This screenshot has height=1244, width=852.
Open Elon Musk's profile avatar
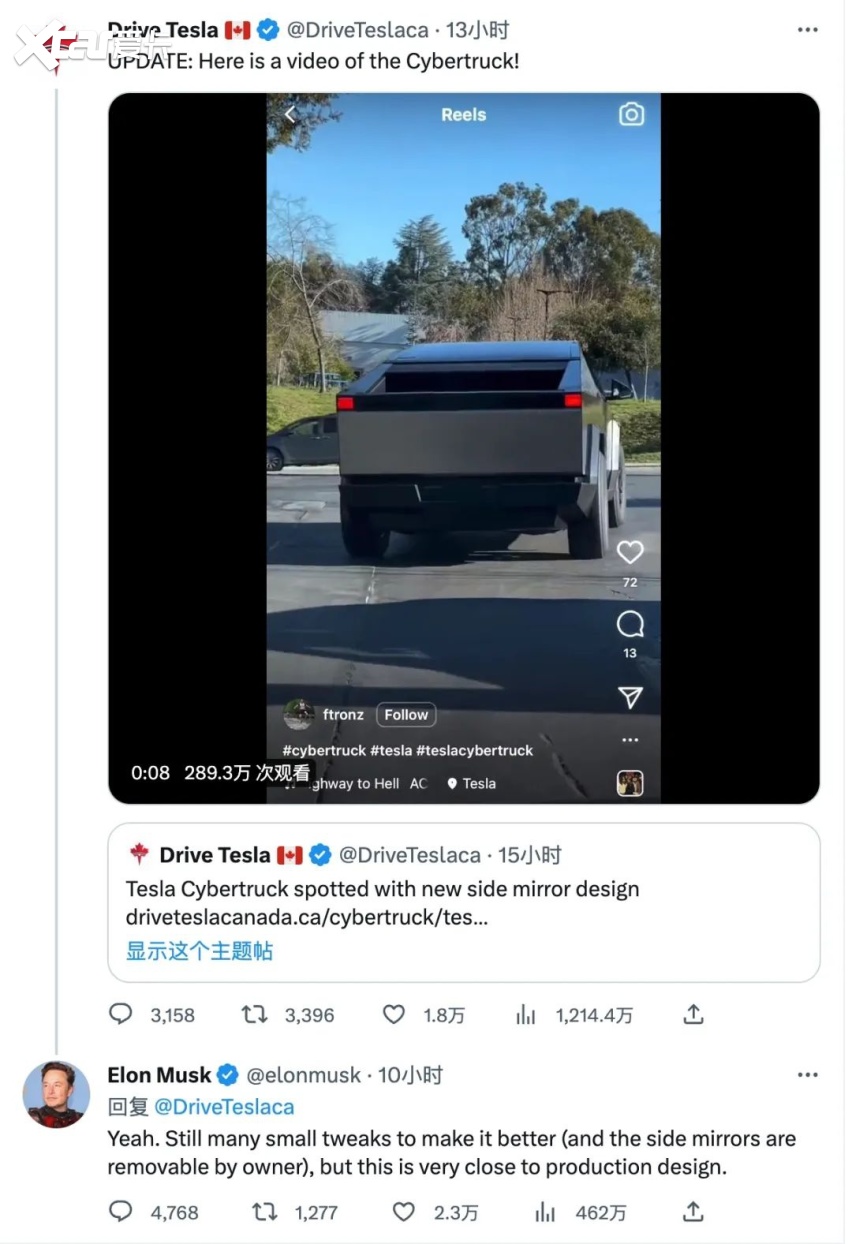click(x=56, y=1095)
